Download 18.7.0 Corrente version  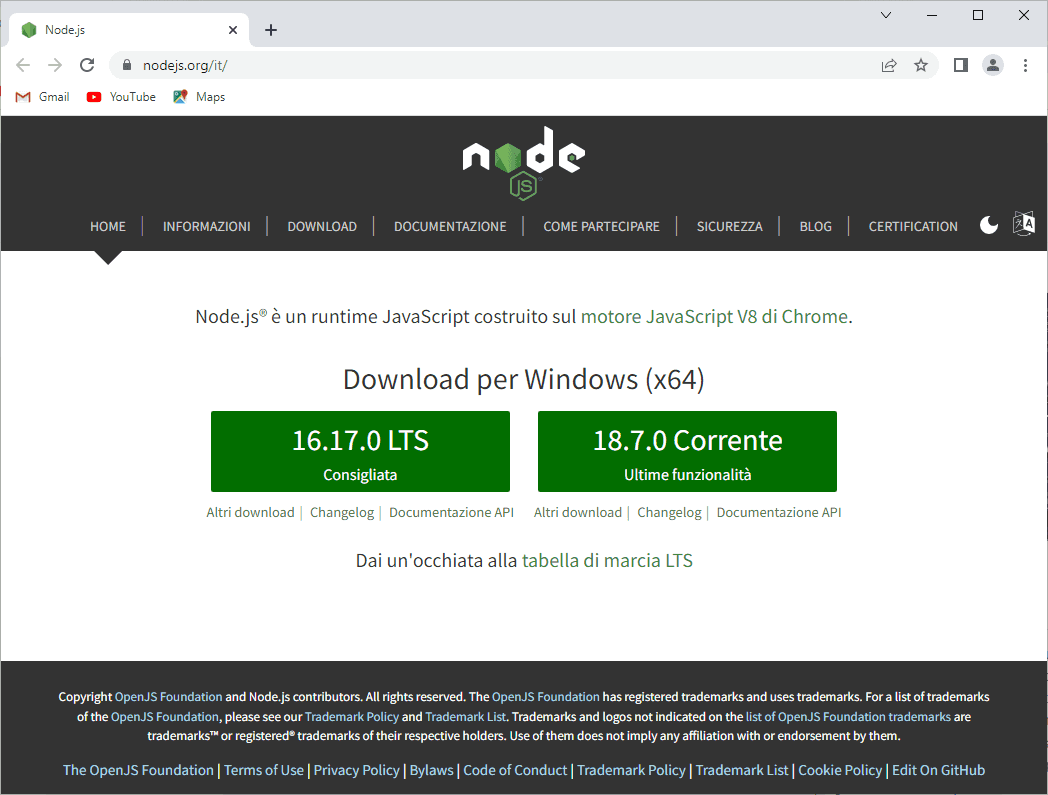687,451
